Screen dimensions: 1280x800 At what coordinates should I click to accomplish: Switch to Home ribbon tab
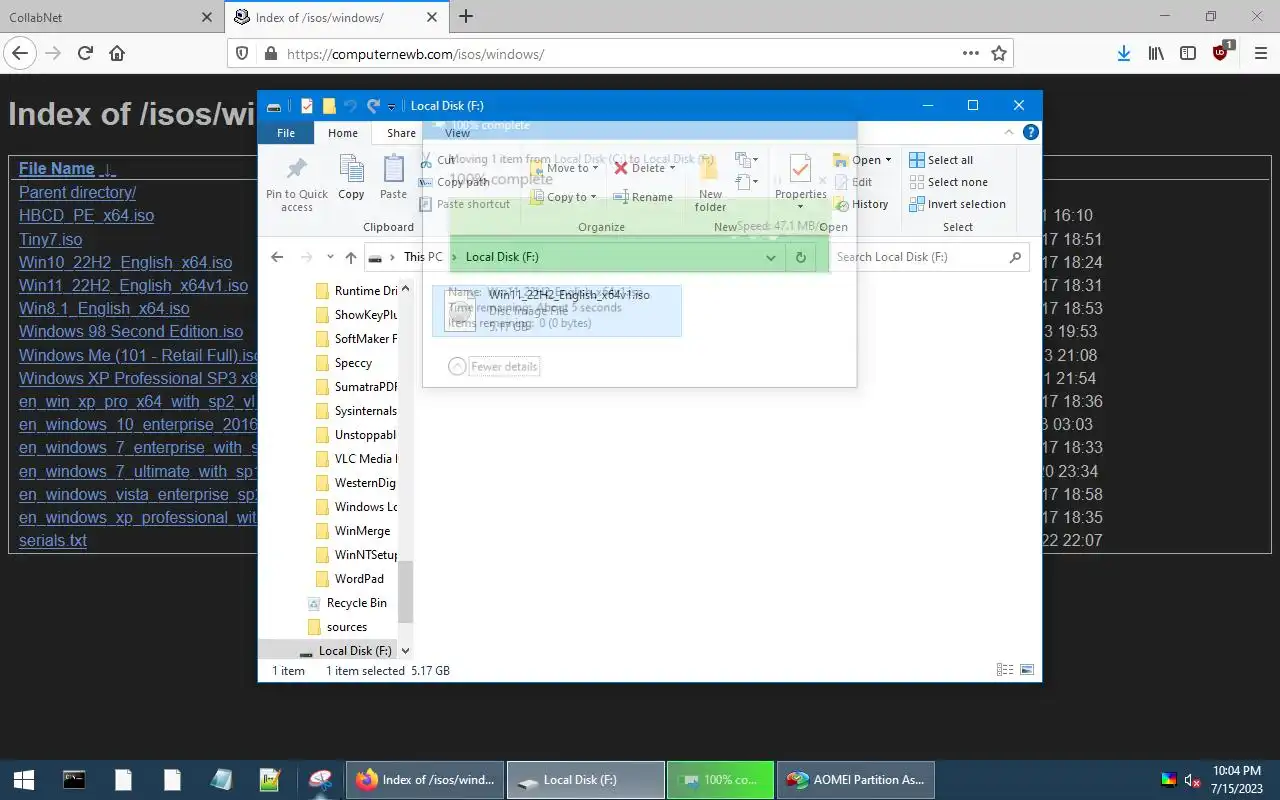342,133
